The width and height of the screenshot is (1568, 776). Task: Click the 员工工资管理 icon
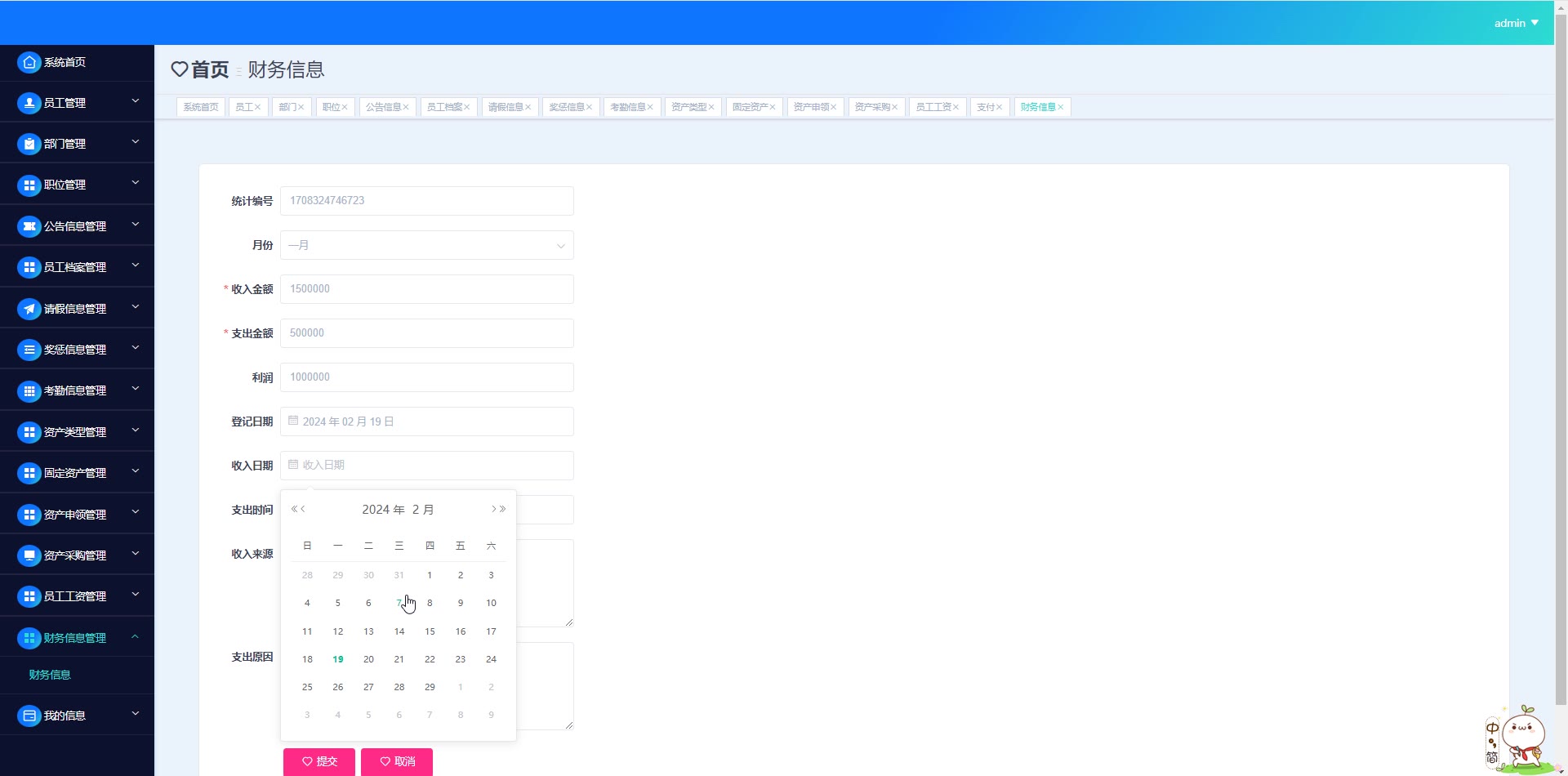[x=29, y=596]
